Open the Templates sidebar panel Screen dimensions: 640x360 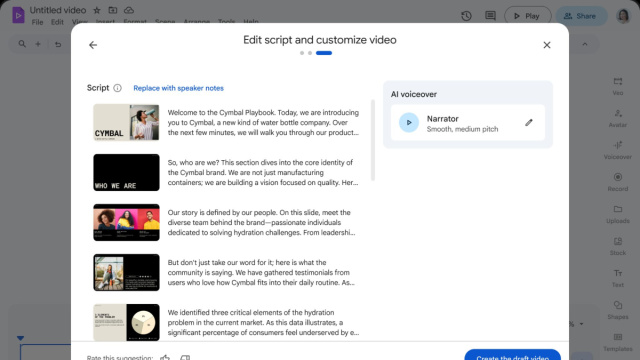[618, 342]
